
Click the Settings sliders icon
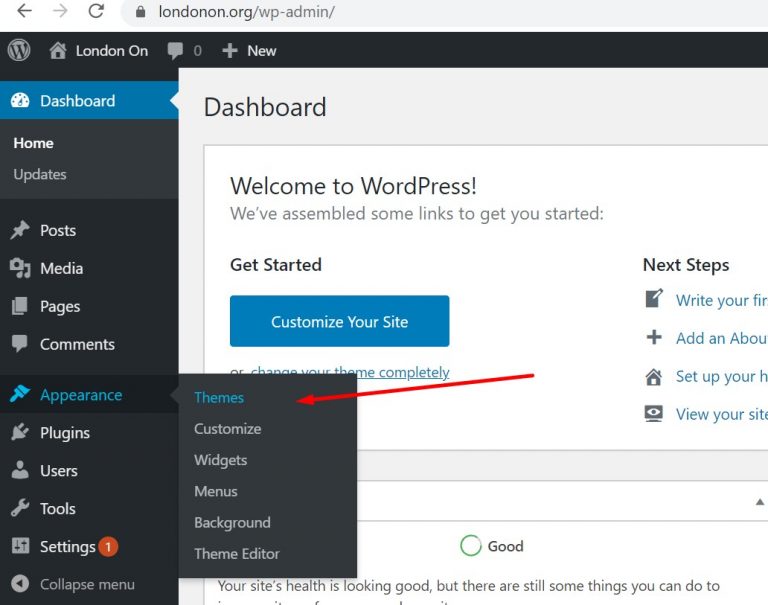[20, 545]
